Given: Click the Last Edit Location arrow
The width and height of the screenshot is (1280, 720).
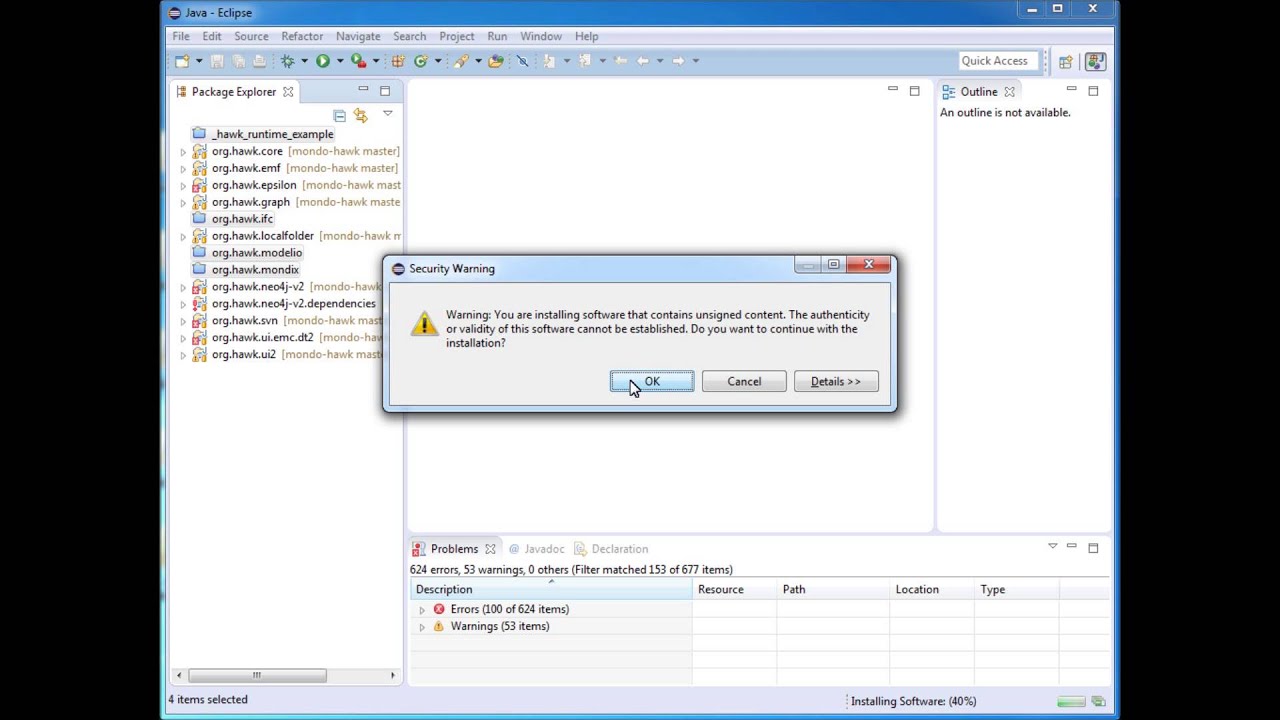Looking at the screenshot, I should coord(620,61).
